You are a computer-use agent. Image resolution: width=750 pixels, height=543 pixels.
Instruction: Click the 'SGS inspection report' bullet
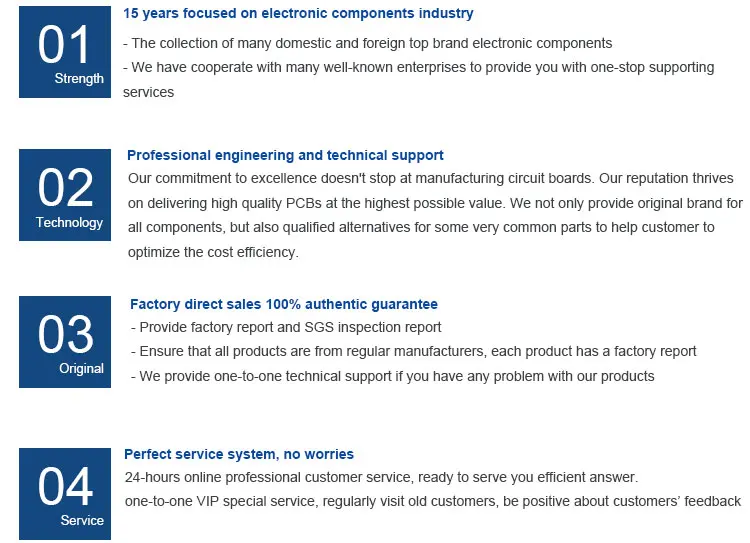click(x=286, y=327)
